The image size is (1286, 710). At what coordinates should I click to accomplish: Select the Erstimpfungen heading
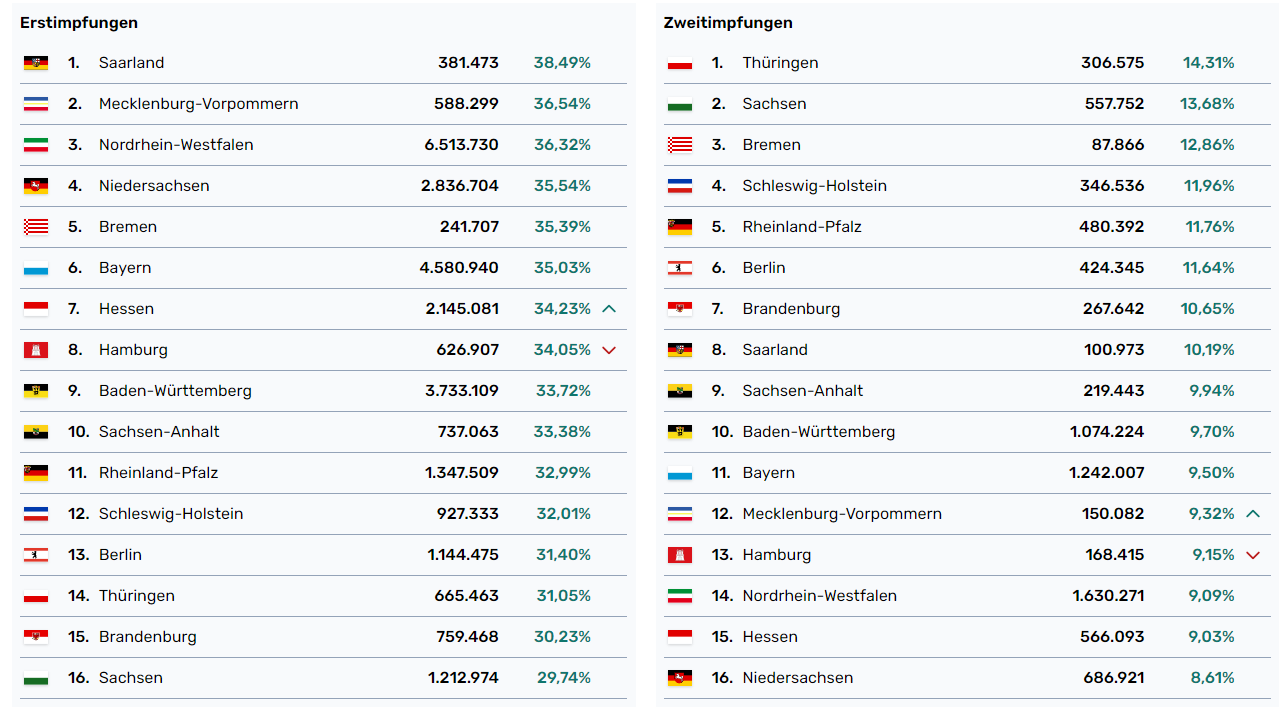click(79, 23)
